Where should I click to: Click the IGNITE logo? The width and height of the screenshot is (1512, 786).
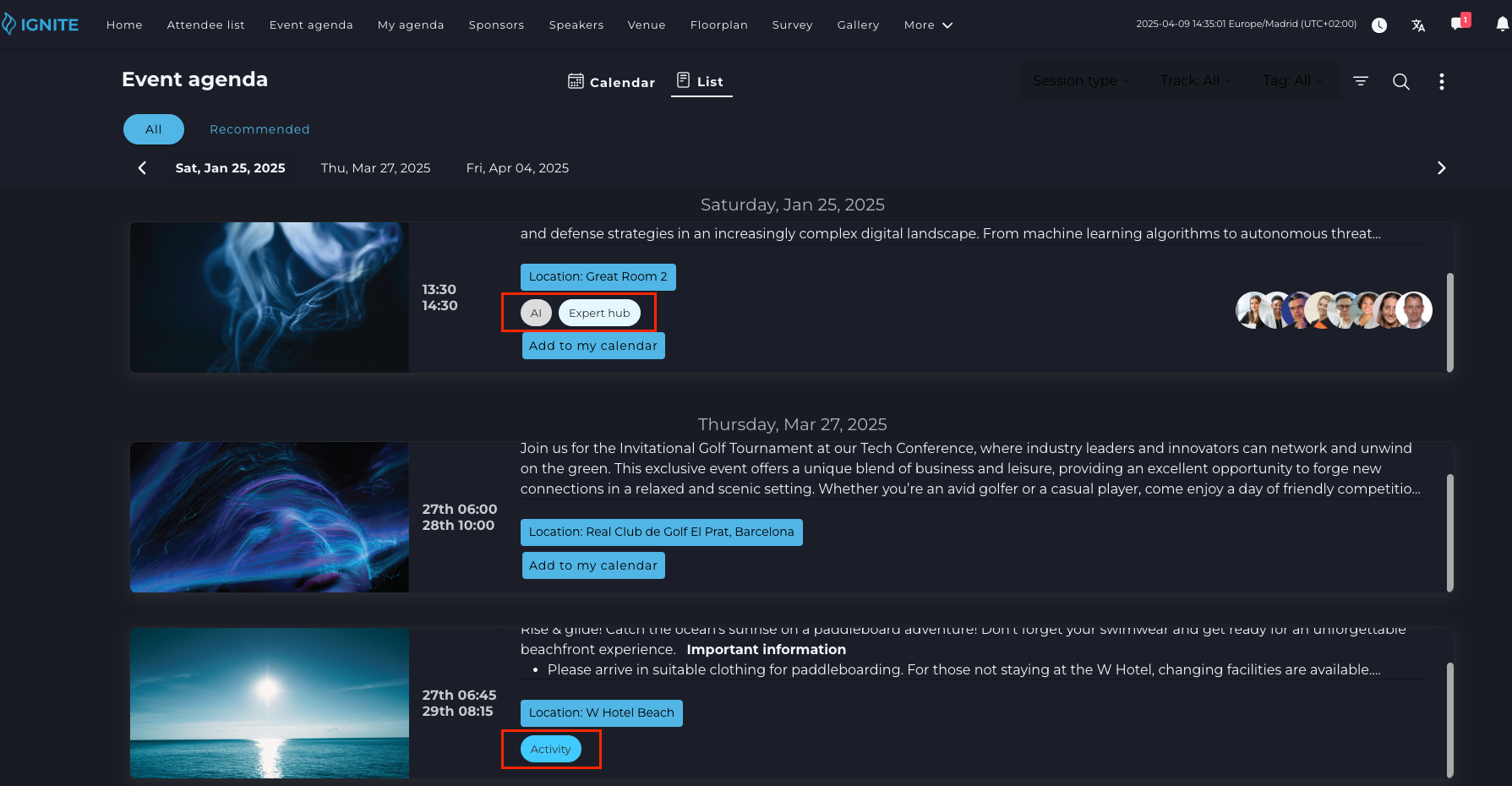pos(41,25)
